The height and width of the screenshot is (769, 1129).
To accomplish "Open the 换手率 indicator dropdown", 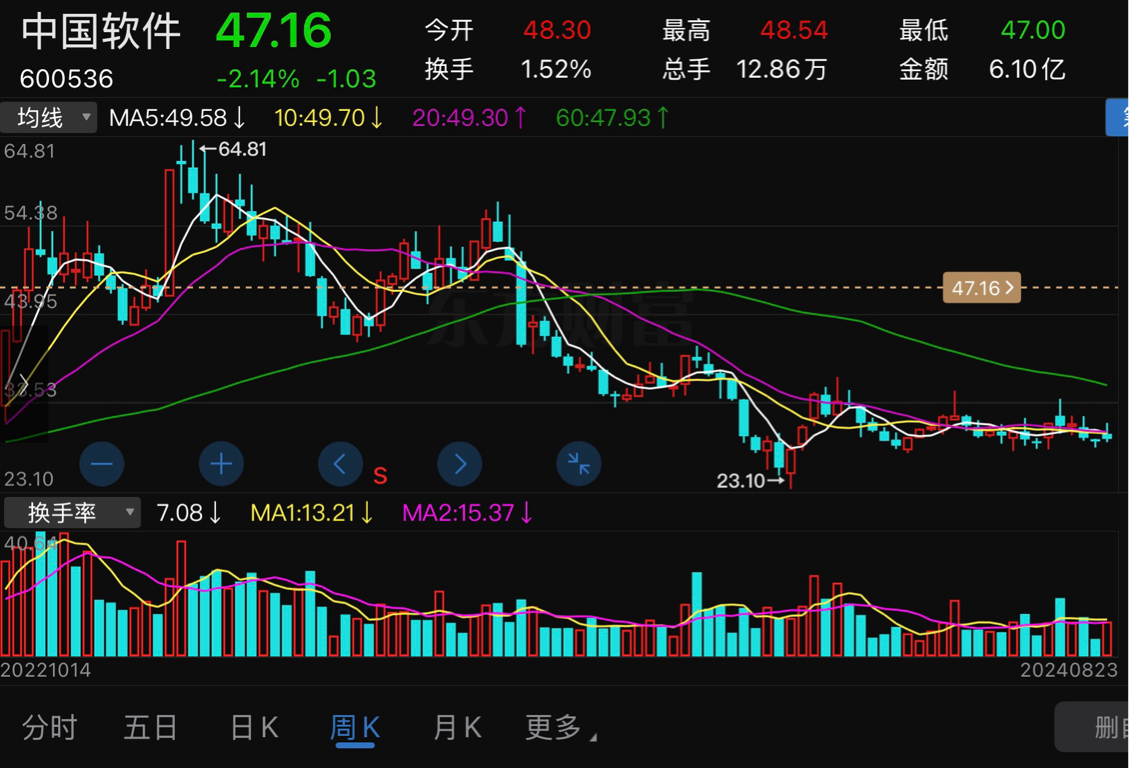I will 72,513.
